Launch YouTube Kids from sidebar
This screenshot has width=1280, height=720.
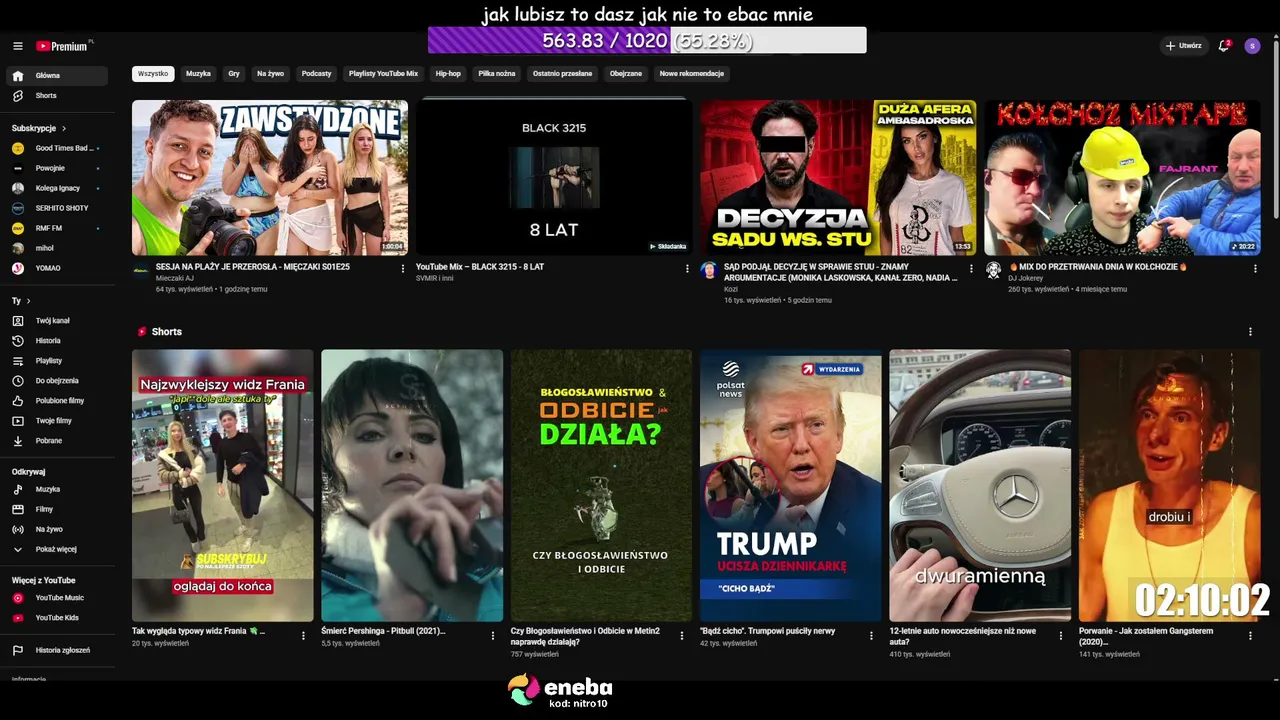pos(58,618)
